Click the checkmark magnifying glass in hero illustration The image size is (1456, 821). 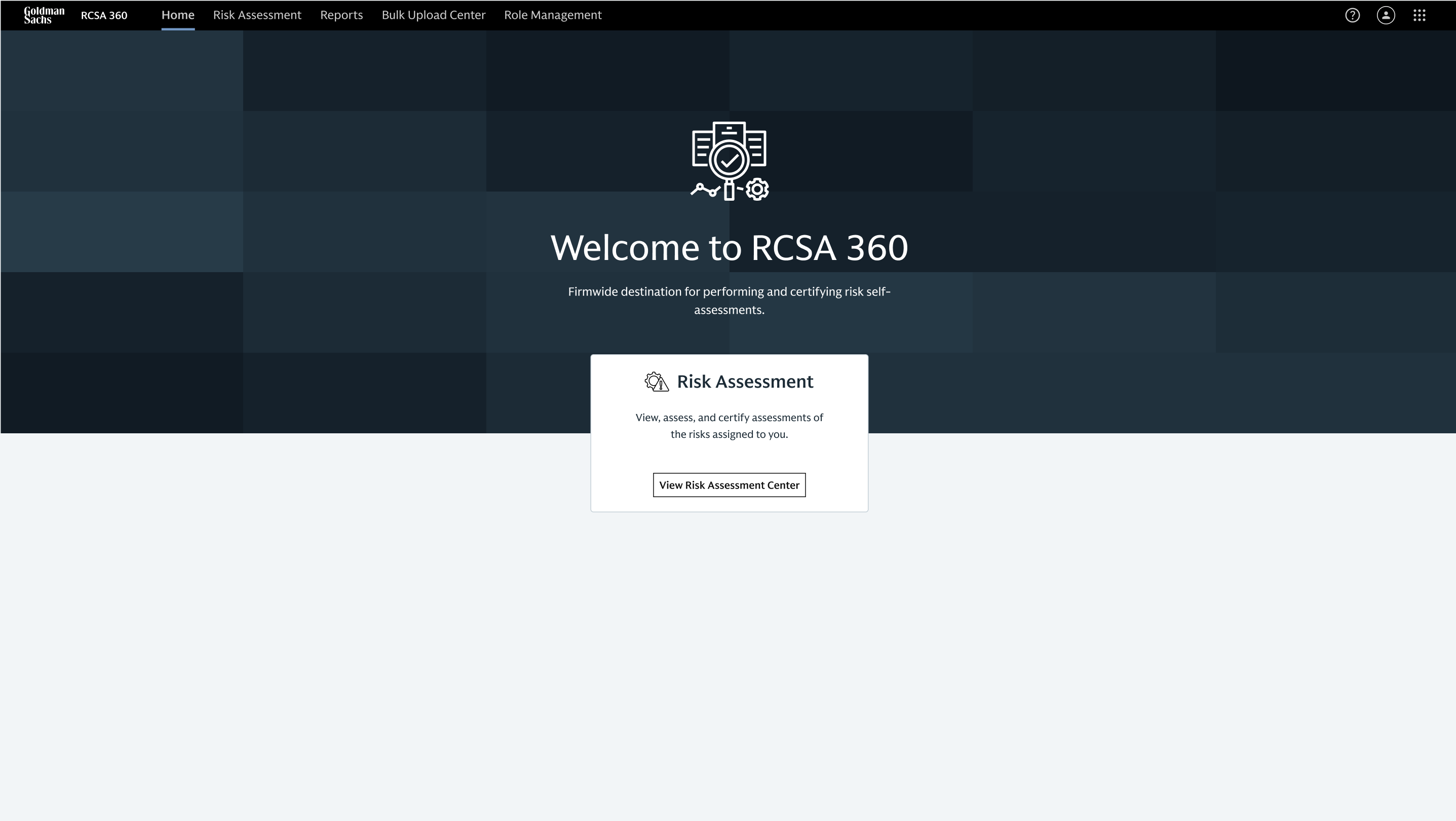[729, 161]
